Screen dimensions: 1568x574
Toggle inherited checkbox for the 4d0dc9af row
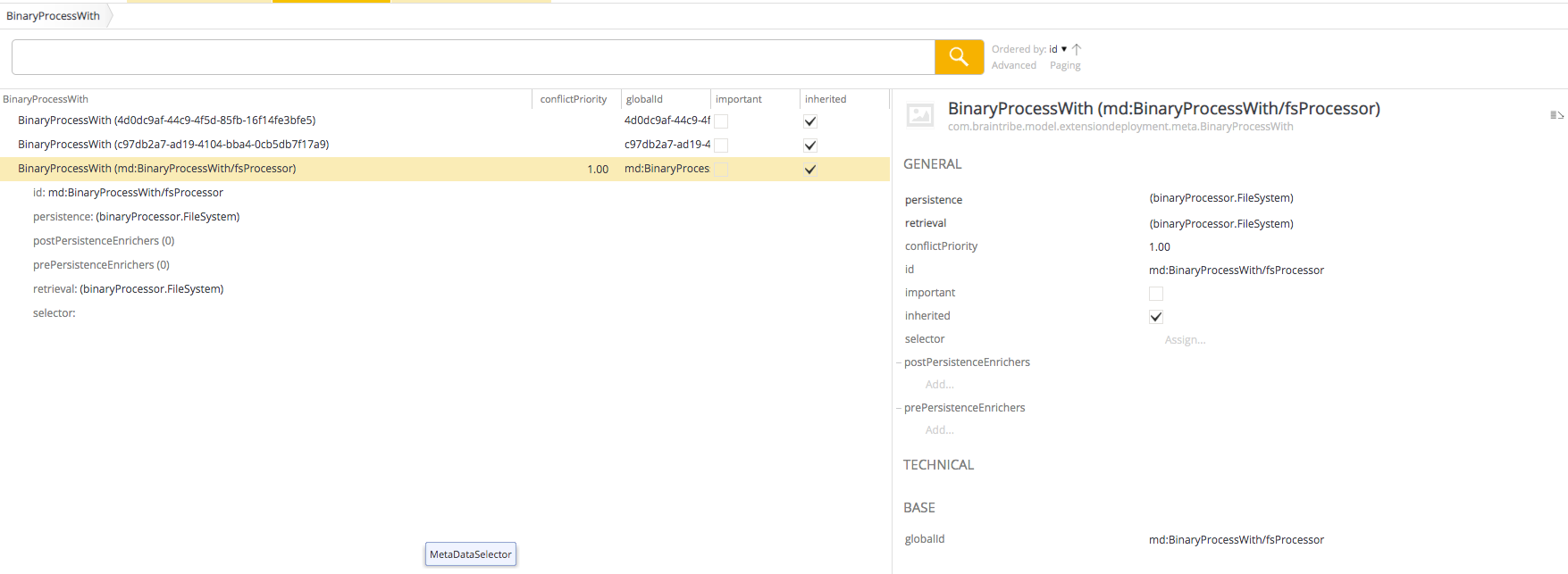[x=810, y=121]
